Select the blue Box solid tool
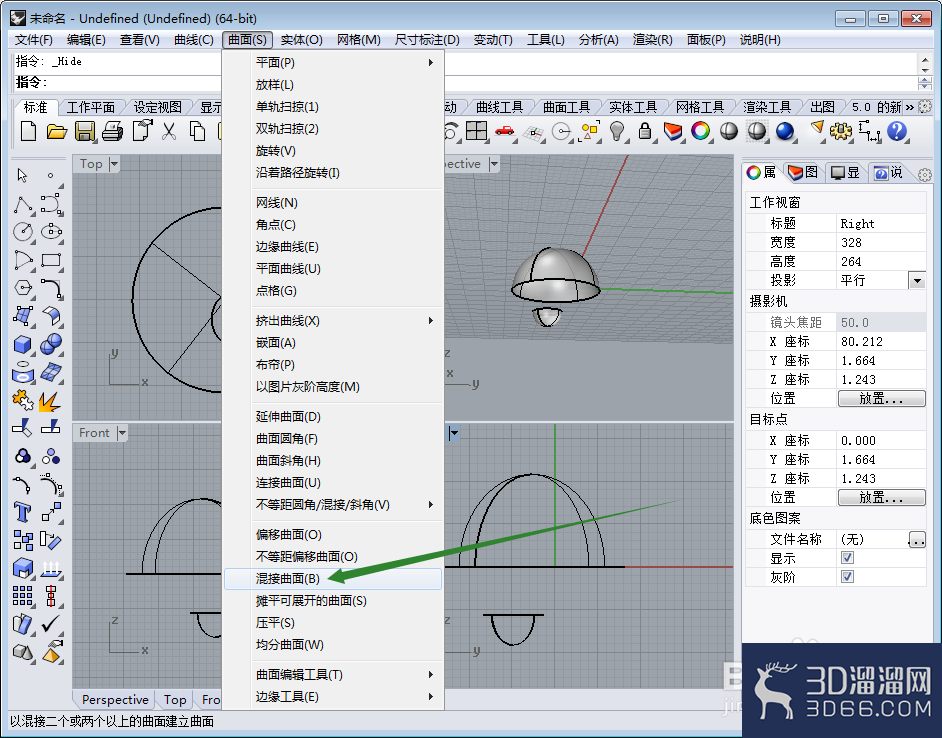 coord(23,344)
